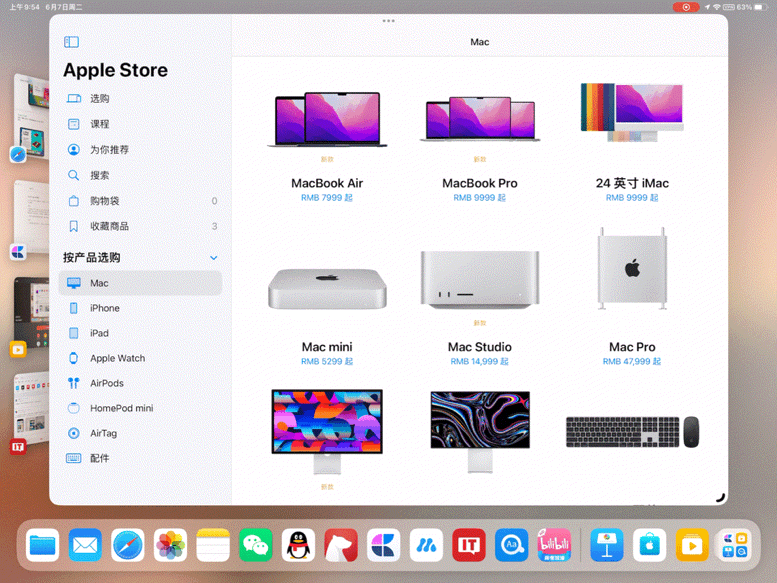Click the RMB 47,999 起 price
Screen dimensions: 777x583
coord(632,362)
